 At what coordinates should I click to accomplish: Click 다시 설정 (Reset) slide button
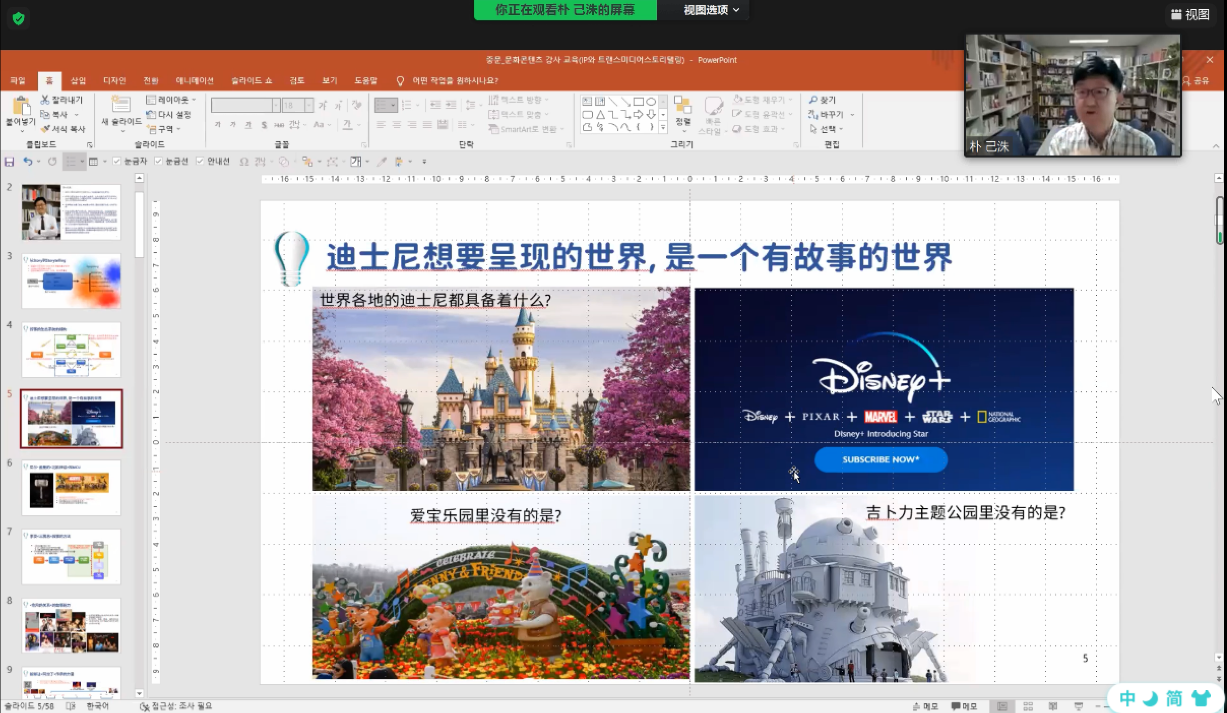click(x=168, y=114)
